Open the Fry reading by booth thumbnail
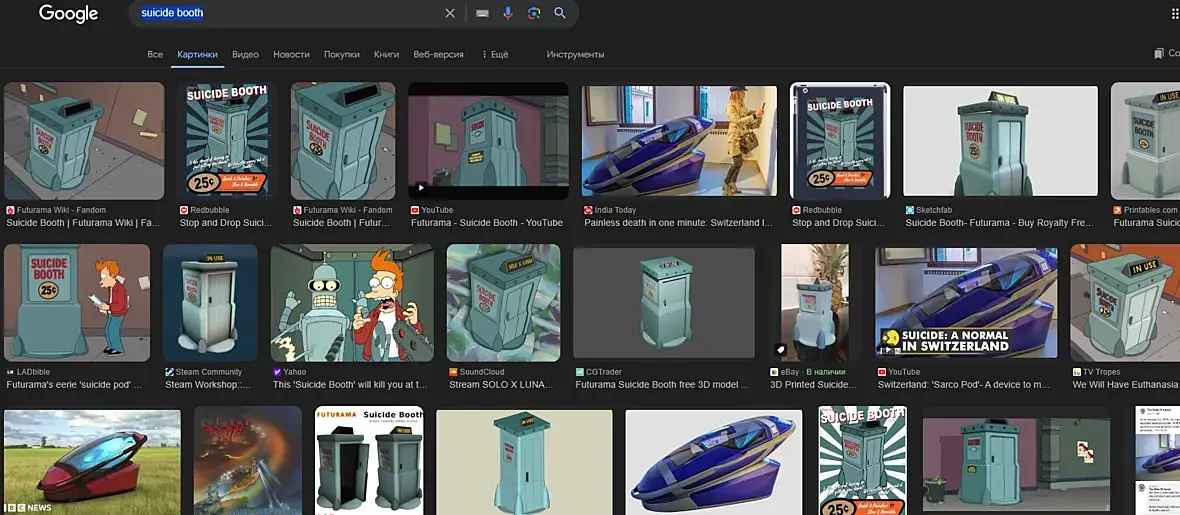 [77, 303]
